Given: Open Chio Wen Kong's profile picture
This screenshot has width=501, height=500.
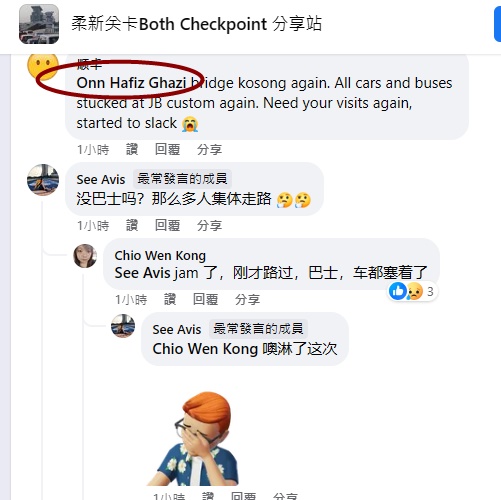Looking at the screenshot, I should coord(85,256).
